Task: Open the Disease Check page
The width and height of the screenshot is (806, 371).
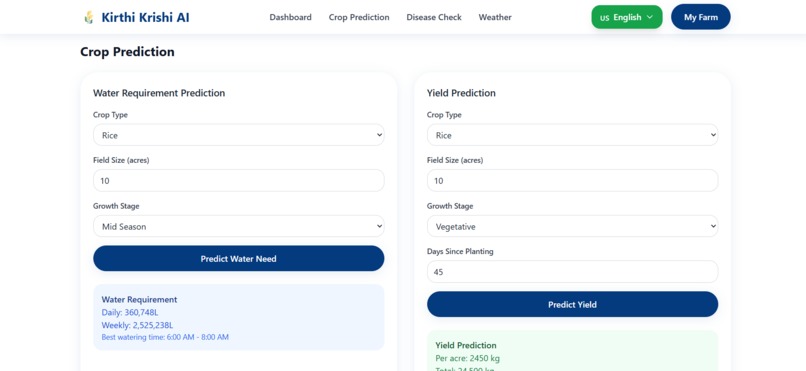Action: click(x=434, y=17)
